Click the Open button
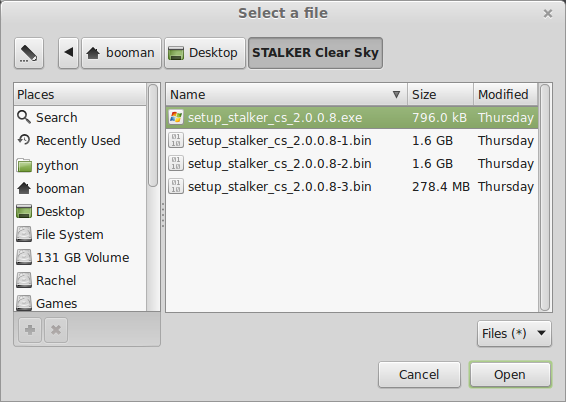Screen dimensions: 566x402 (x=510, y=375)
